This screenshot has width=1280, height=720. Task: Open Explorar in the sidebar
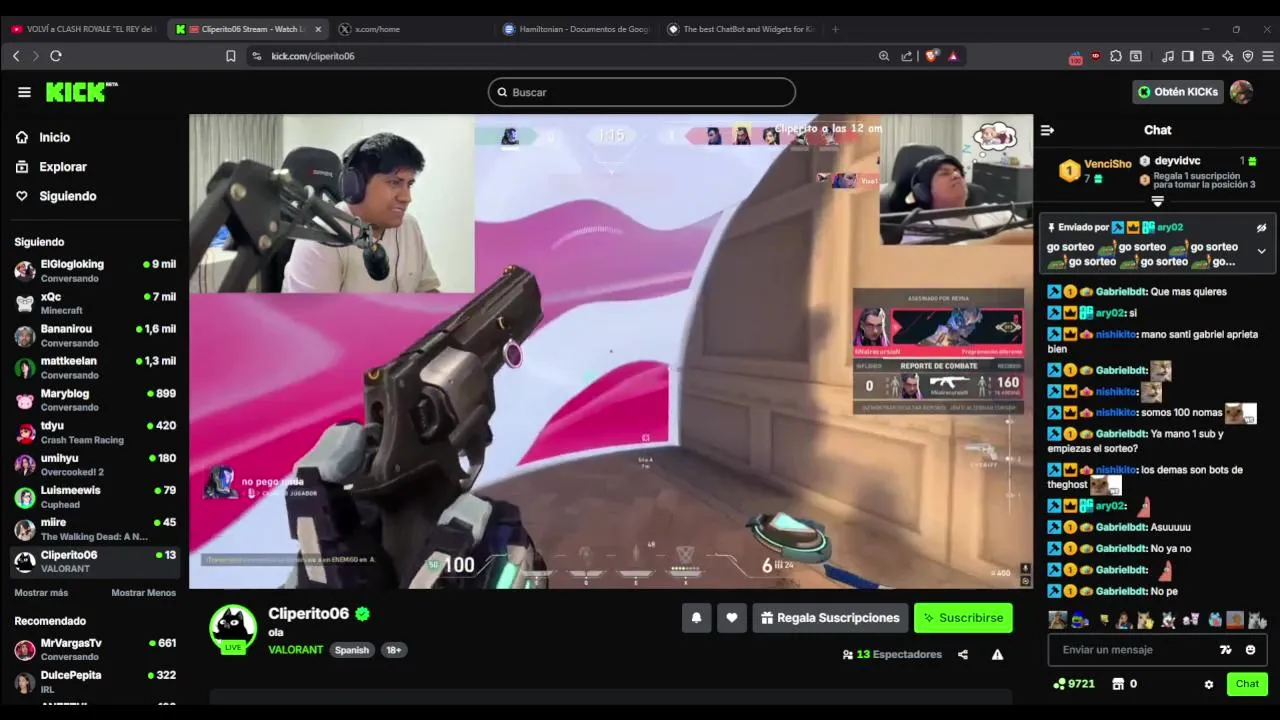point(62,167)
